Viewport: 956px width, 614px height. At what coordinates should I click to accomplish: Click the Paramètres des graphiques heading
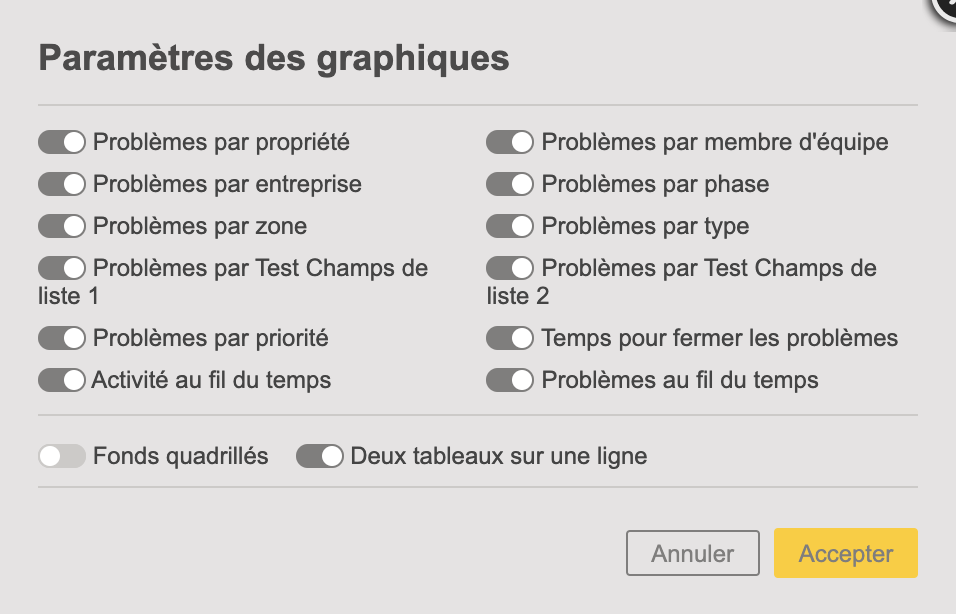[x=274, y=59]
